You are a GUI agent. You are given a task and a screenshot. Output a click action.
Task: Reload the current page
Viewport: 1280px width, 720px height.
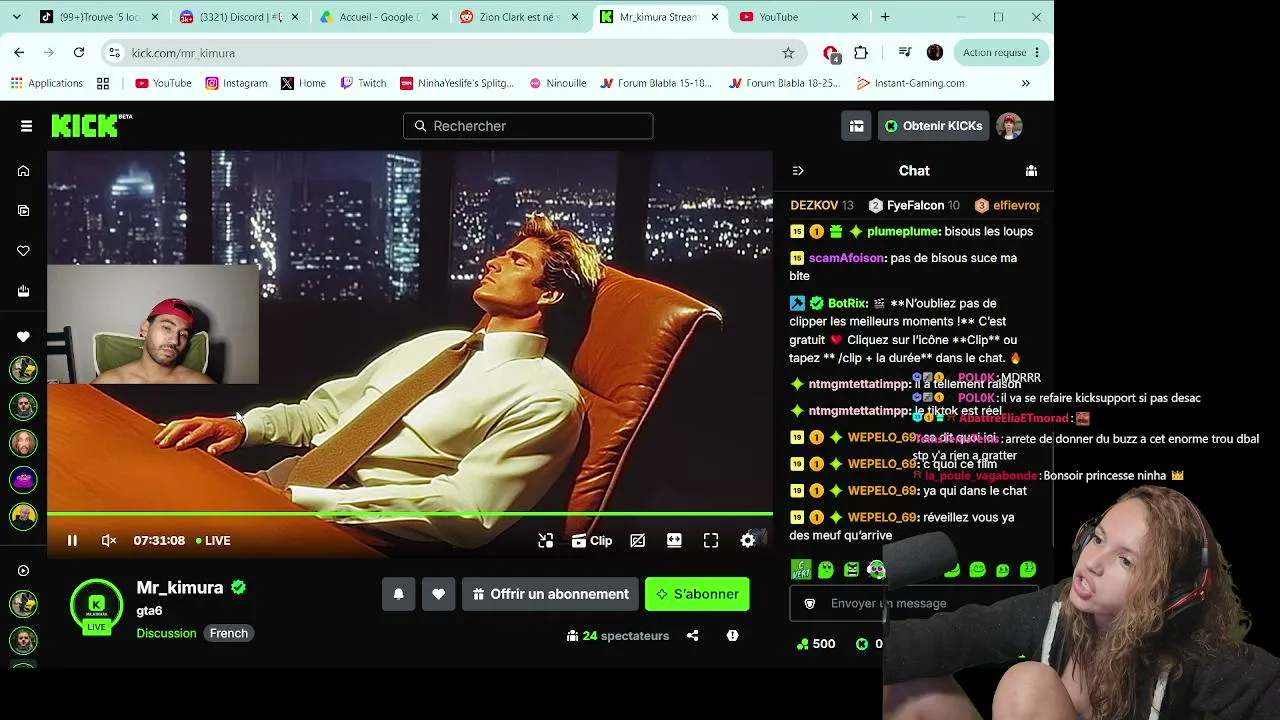pos(79,53)
